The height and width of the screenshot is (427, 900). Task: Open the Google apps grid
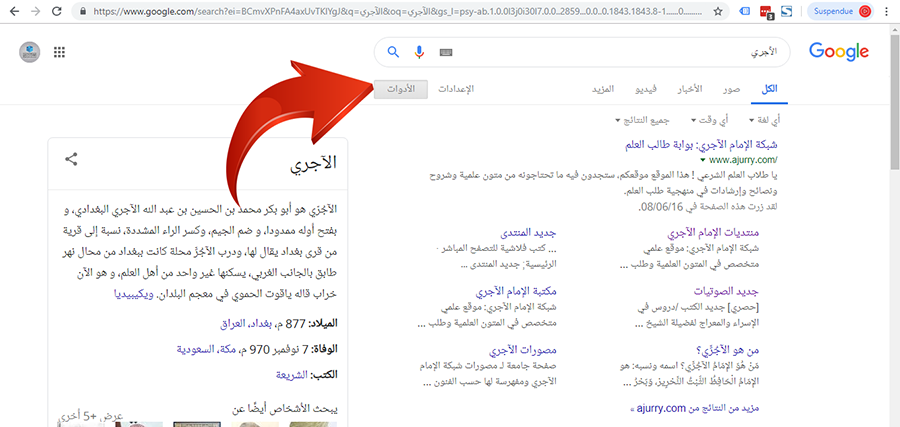click(x=59, y=52)
